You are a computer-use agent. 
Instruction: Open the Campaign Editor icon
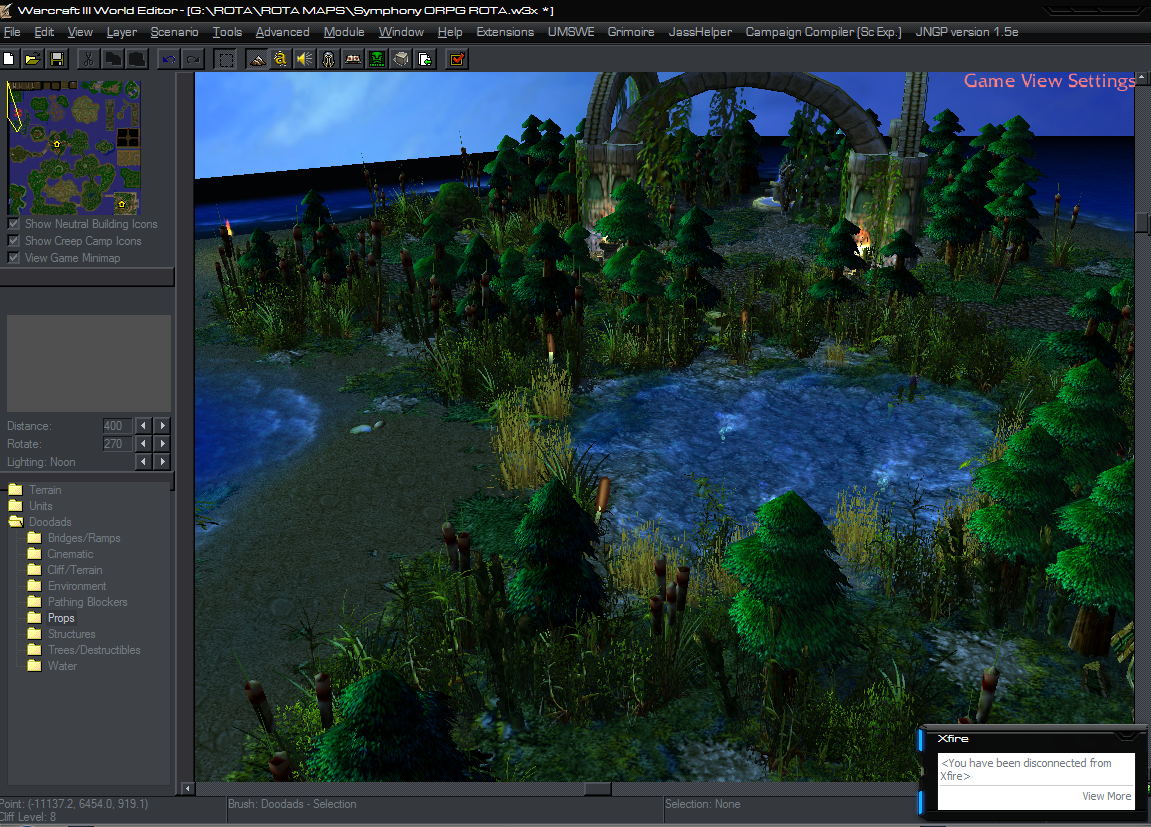tap(353, 59)
